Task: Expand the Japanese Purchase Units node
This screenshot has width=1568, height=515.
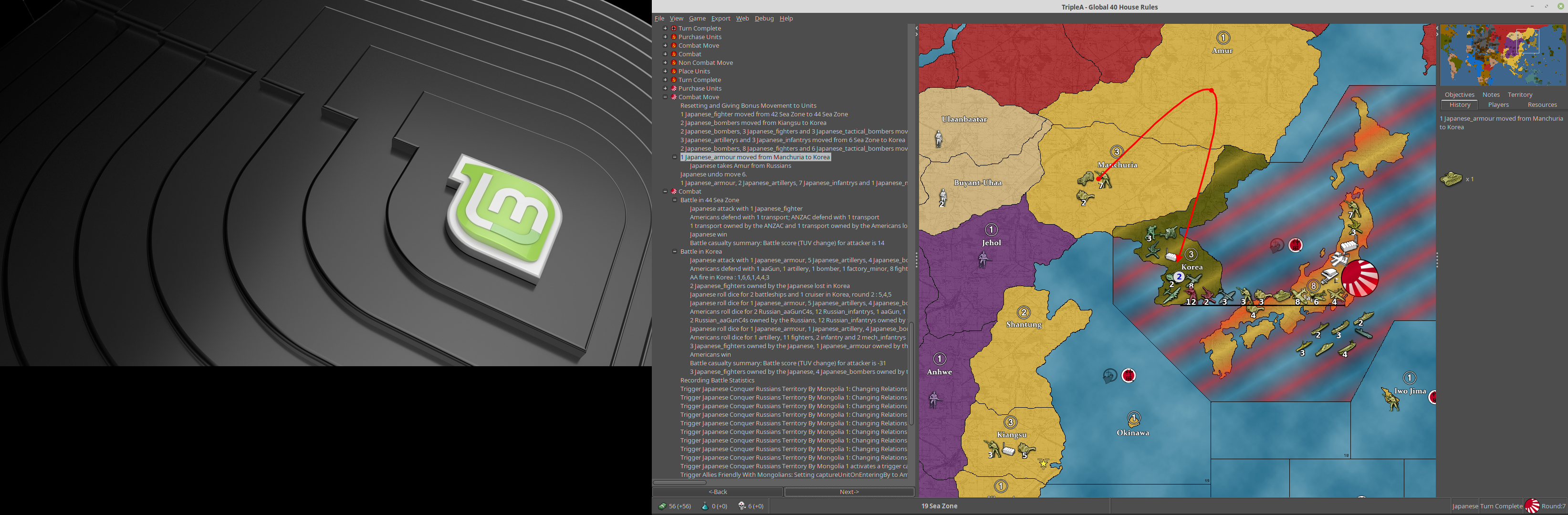Action: point(665,88)
